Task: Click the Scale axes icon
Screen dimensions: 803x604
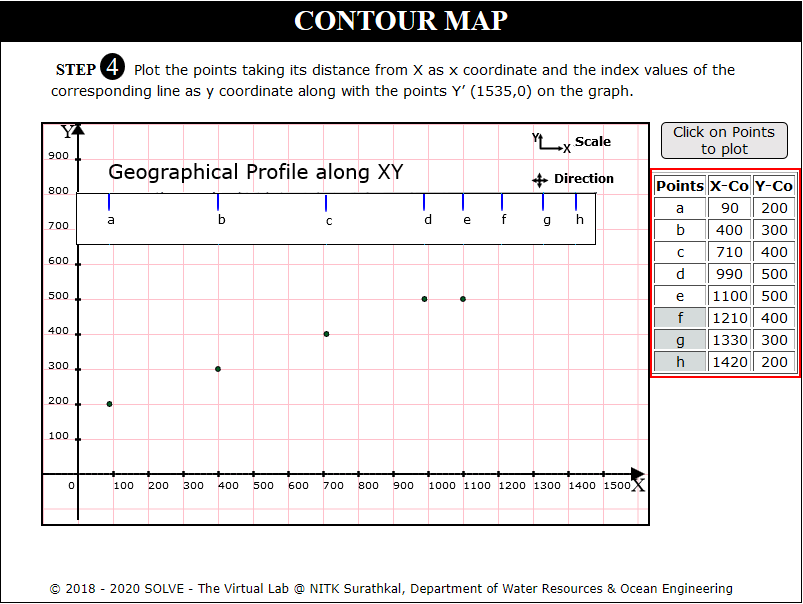Action: click(x=550, y=142)
